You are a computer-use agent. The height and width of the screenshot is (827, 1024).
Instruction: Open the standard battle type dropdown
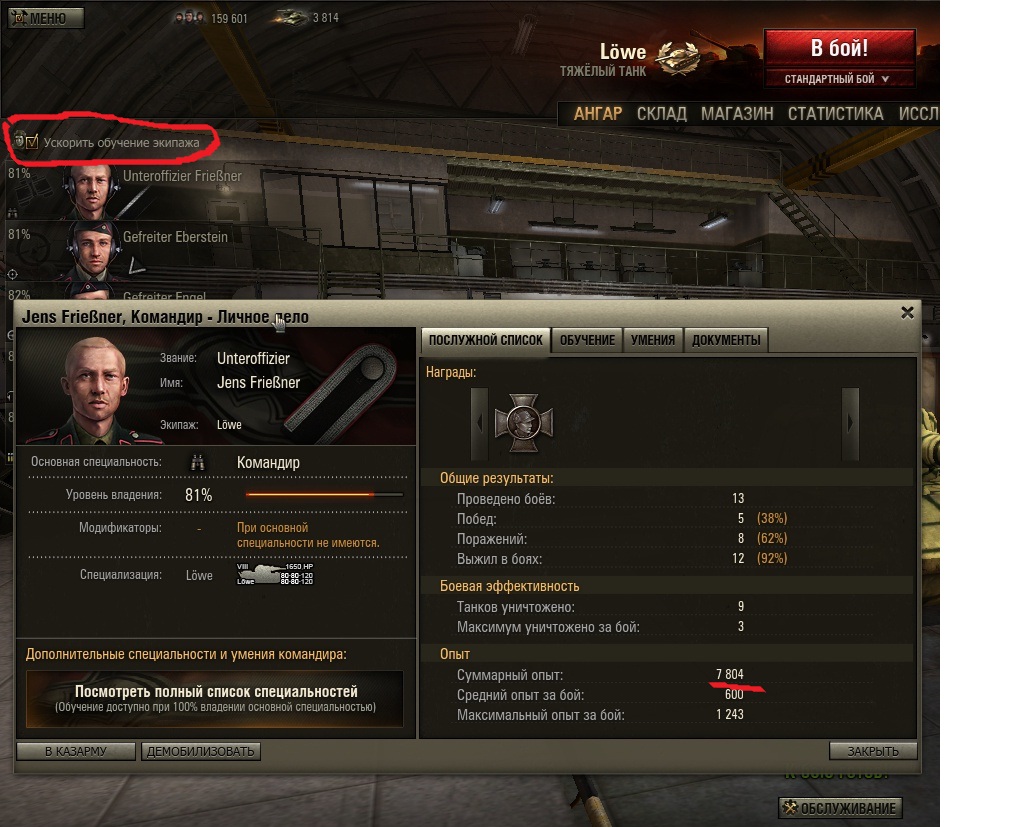(x=839, y=79)
